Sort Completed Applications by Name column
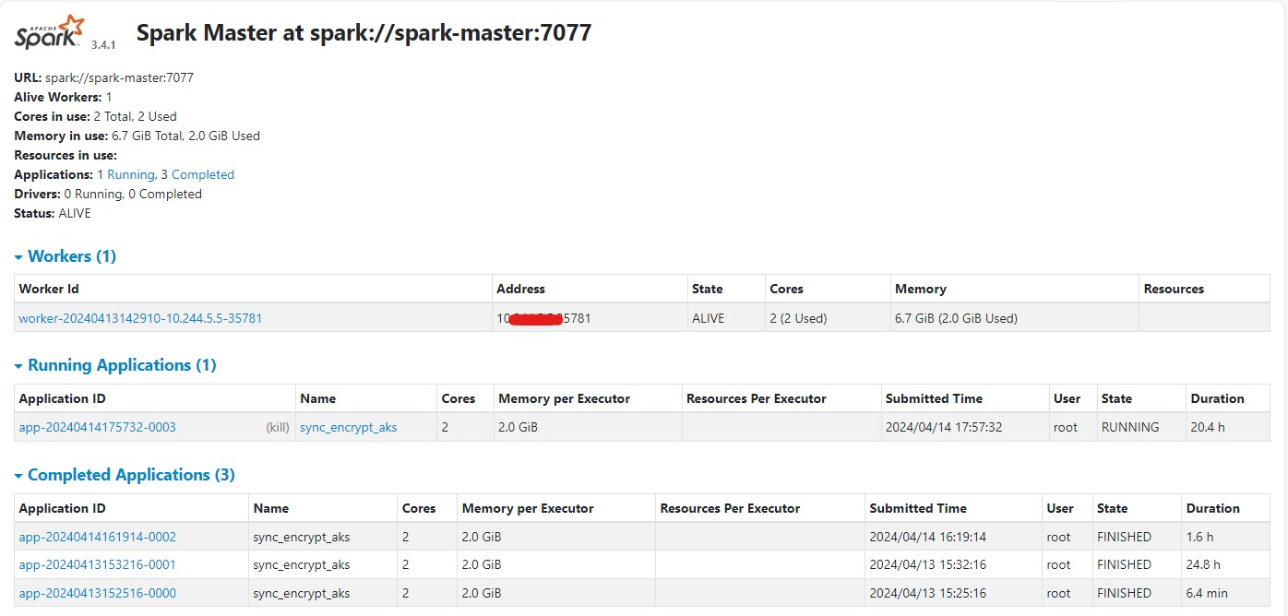This screenshot has width=1288, height=616. click(271, 508)
